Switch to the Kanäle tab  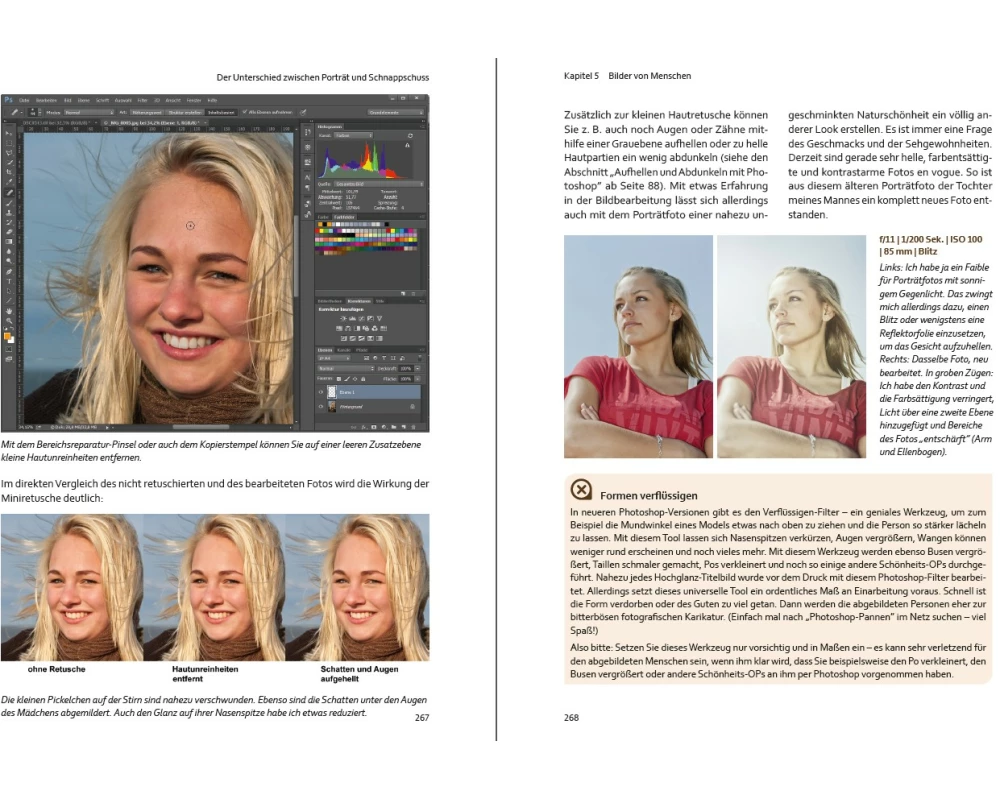[342, 349]
